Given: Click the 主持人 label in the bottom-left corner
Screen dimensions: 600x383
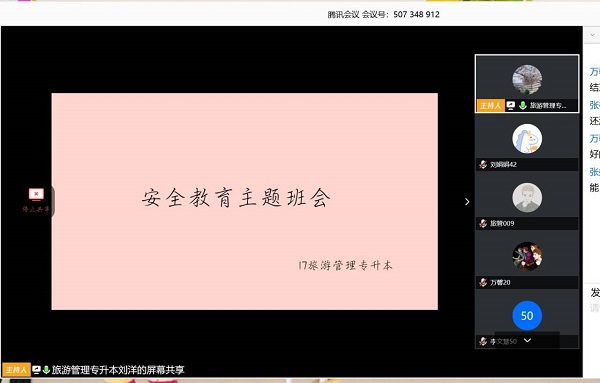Looking at the screenshot, I should 16,370.
